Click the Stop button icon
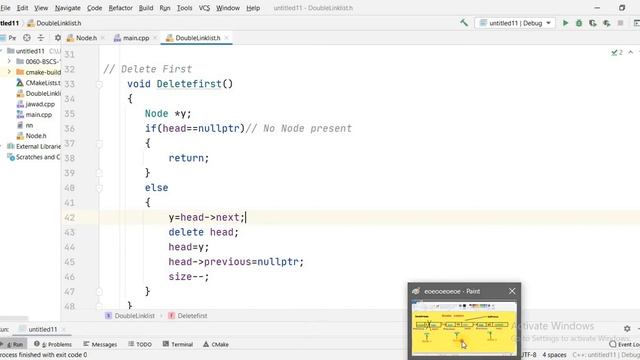 [620, 23]
